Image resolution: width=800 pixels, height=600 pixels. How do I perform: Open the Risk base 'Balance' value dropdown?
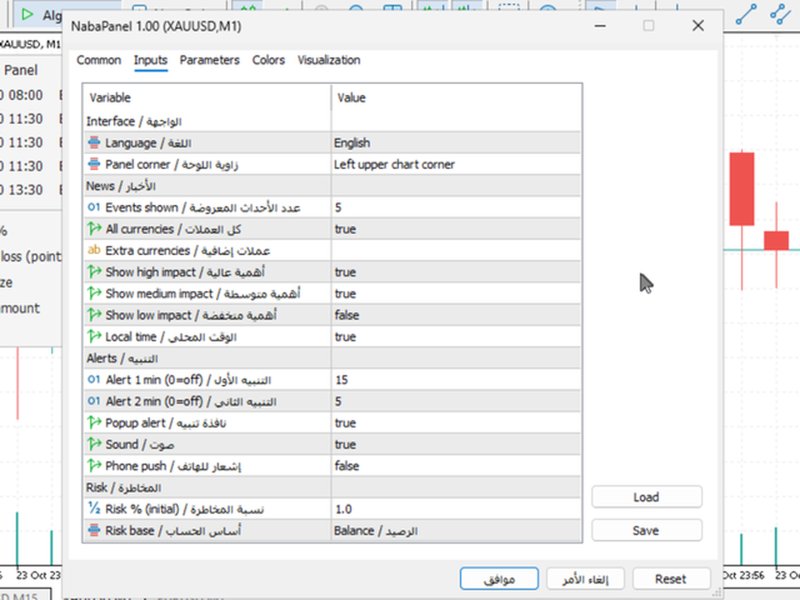[456, 531]
